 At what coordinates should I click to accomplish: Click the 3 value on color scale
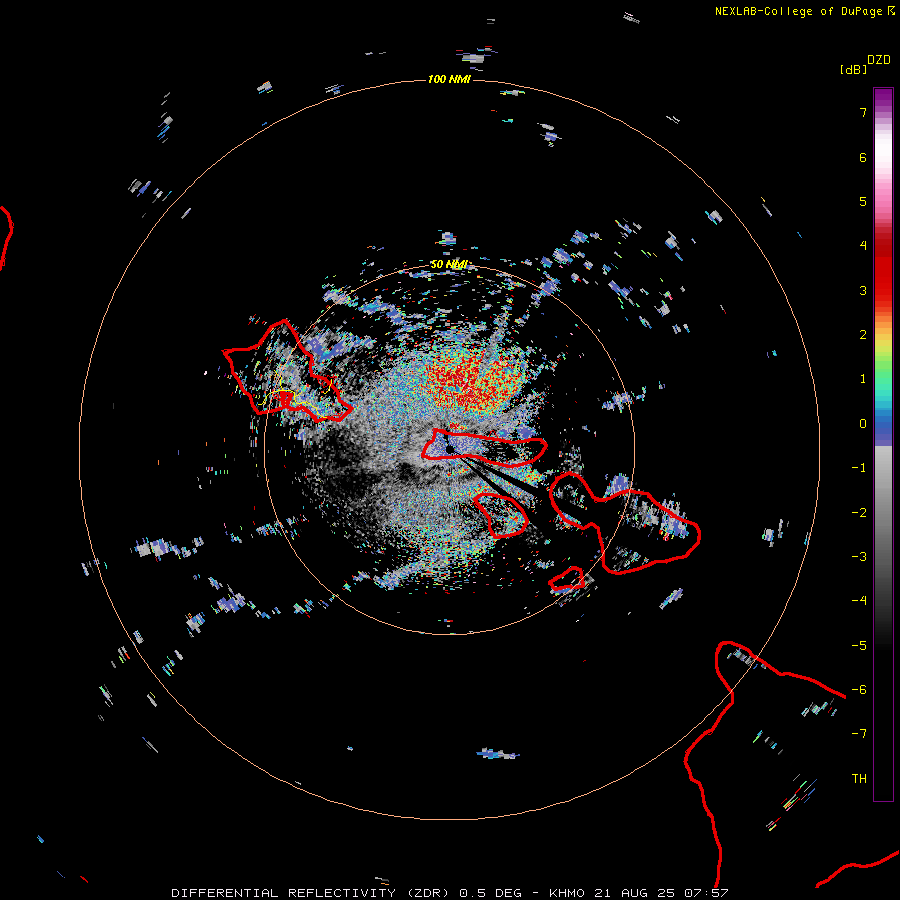(863, 290)
